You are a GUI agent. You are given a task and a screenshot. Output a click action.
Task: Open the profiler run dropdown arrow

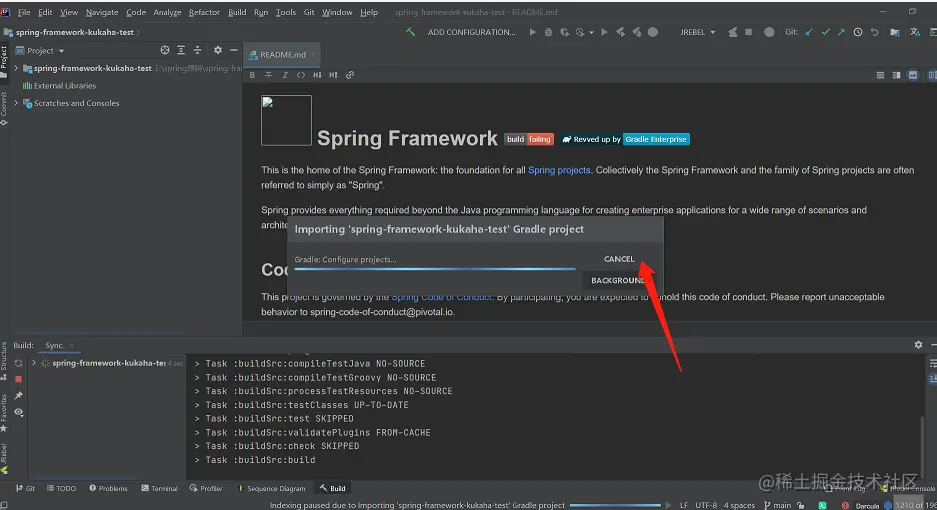(x=591, y=32)
